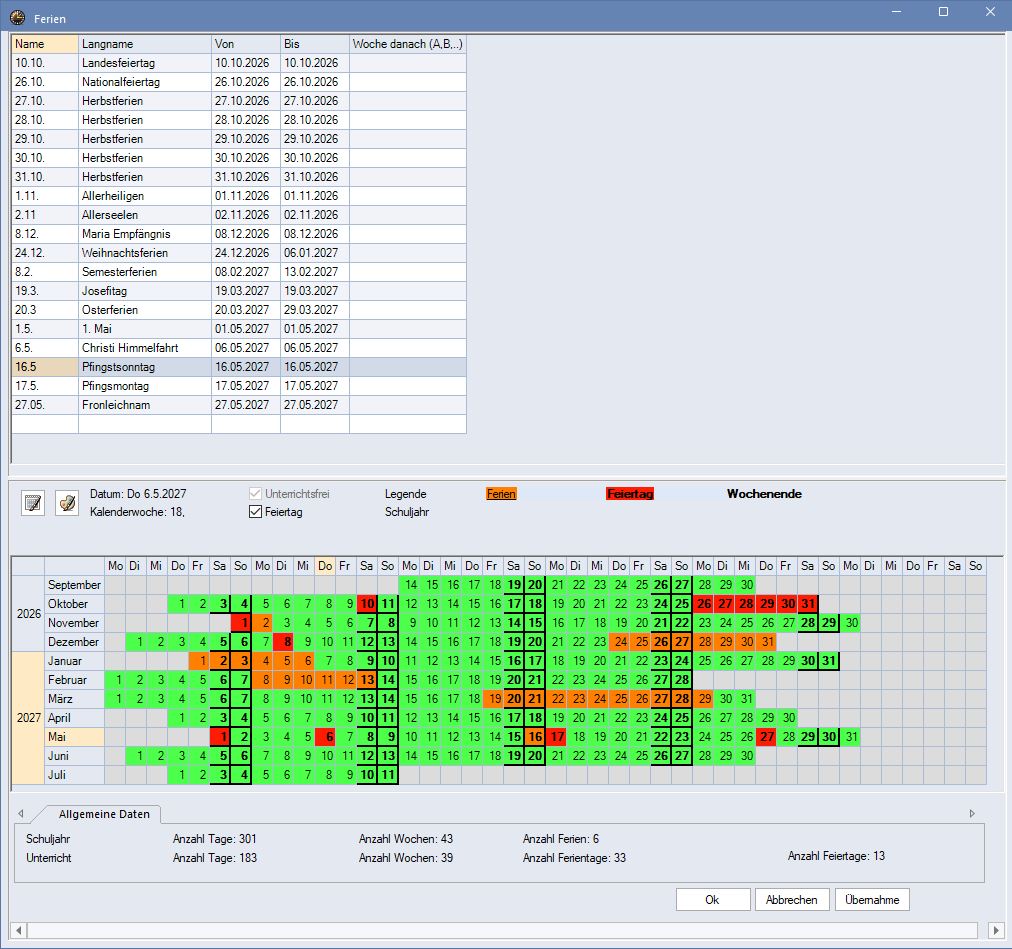The height and width of the screenshot is (949, 1012).
Task: Click the Bis cell 29.03.2027
Action: pyautogui.click(x=314, y=310)
